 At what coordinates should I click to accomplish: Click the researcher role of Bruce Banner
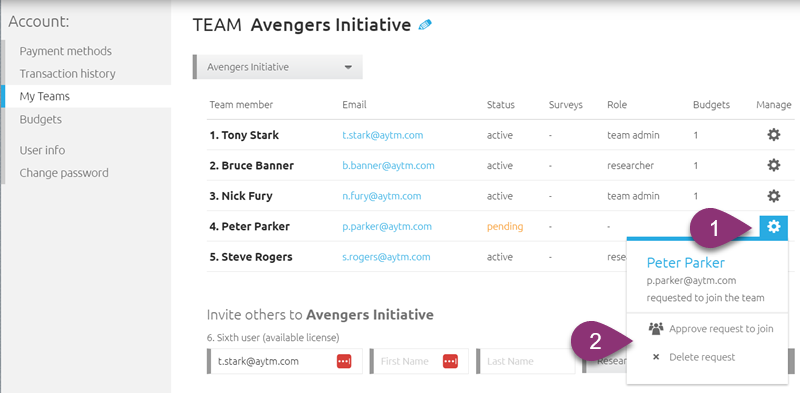click(631, 165)
